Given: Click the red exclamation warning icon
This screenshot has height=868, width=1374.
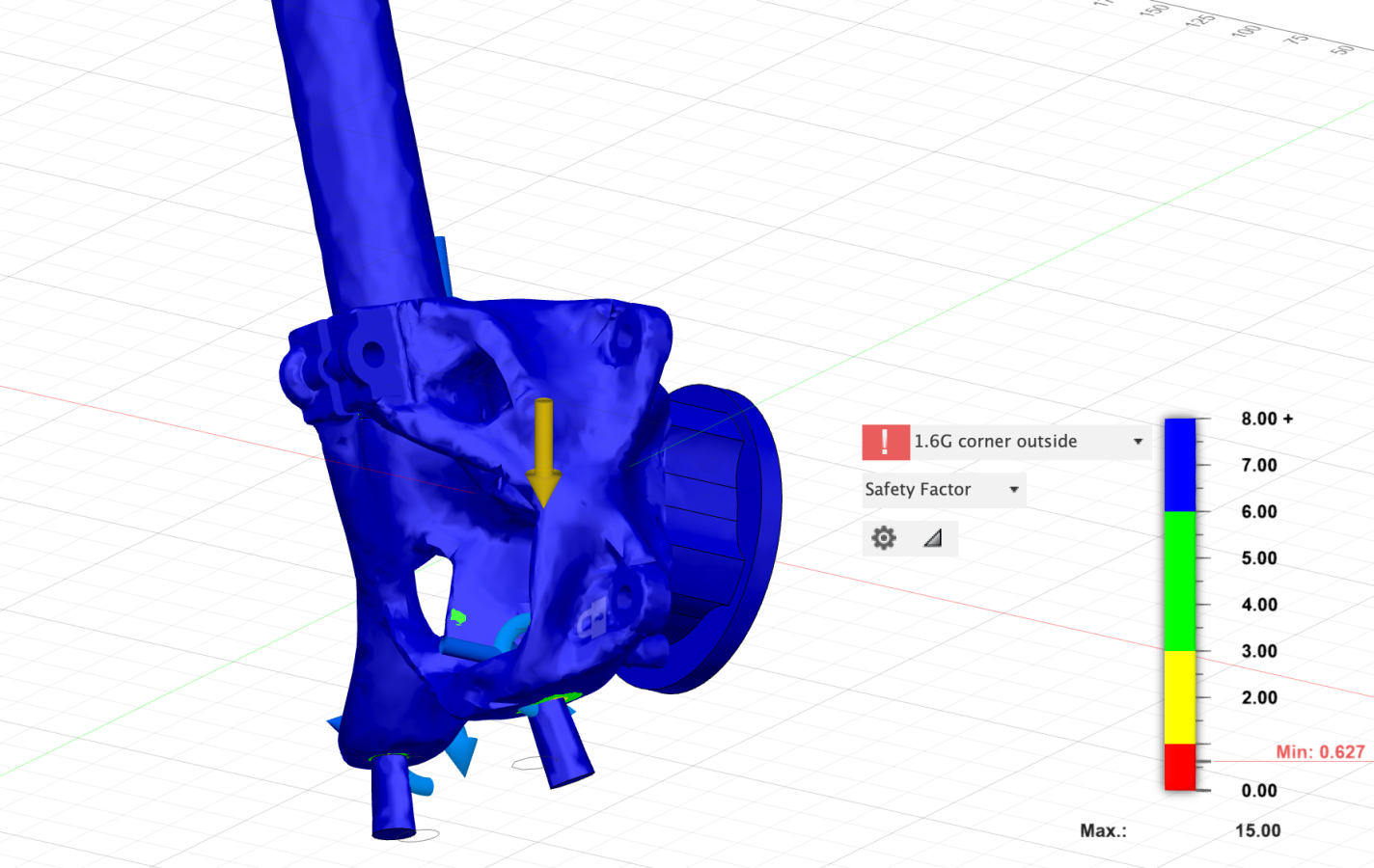Looking at the screenshot, I should [885, 442].
